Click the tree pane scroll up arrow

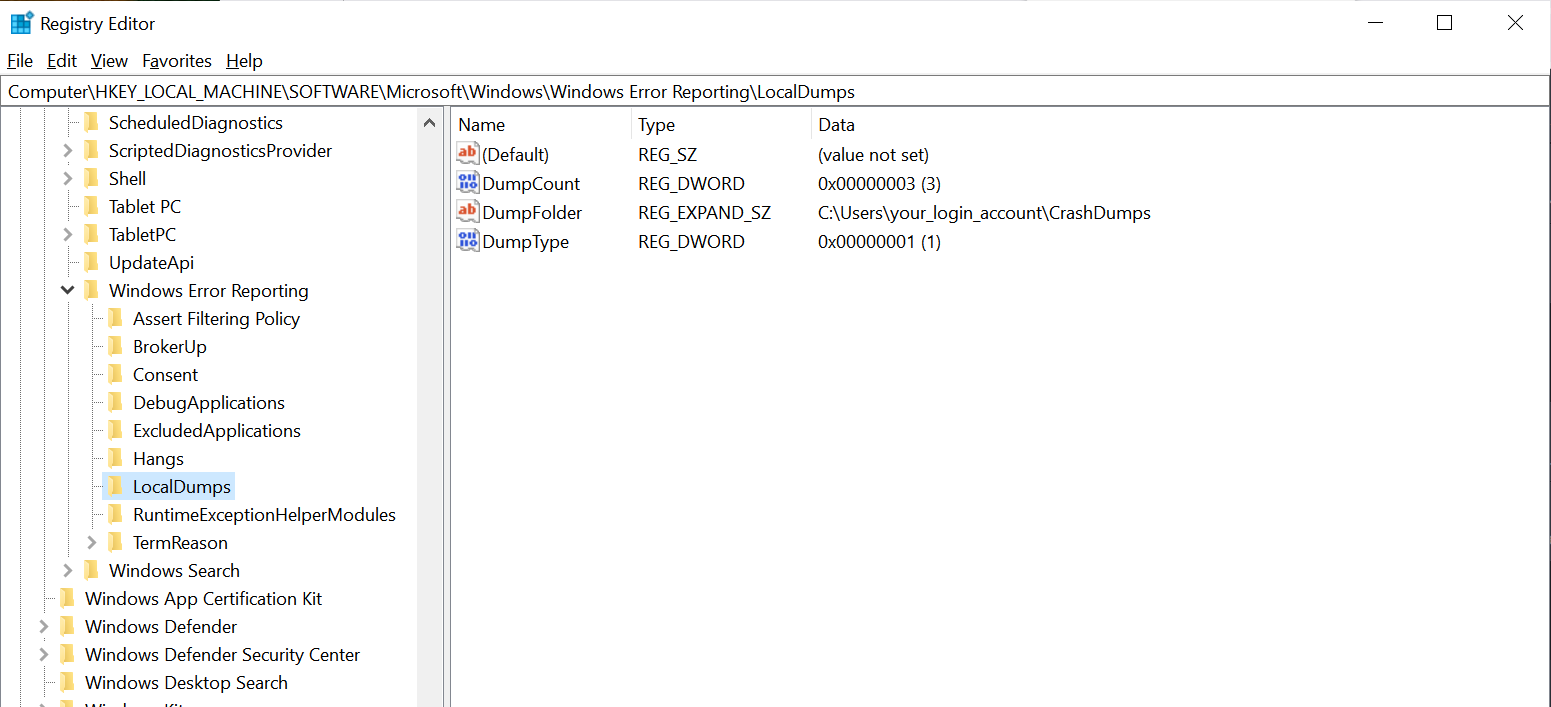(x=430, y=124)
